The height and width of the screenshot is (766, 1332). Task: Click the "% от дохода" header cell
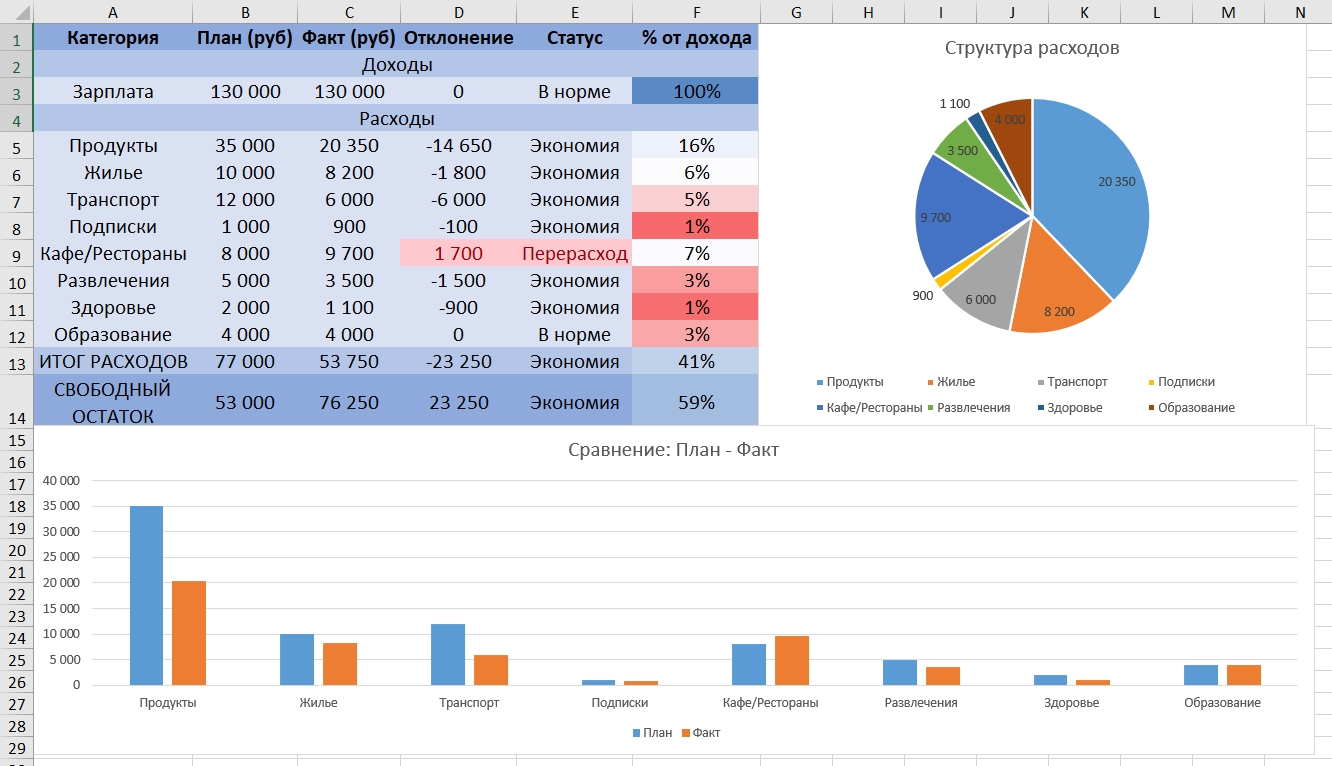coord(696,38)
